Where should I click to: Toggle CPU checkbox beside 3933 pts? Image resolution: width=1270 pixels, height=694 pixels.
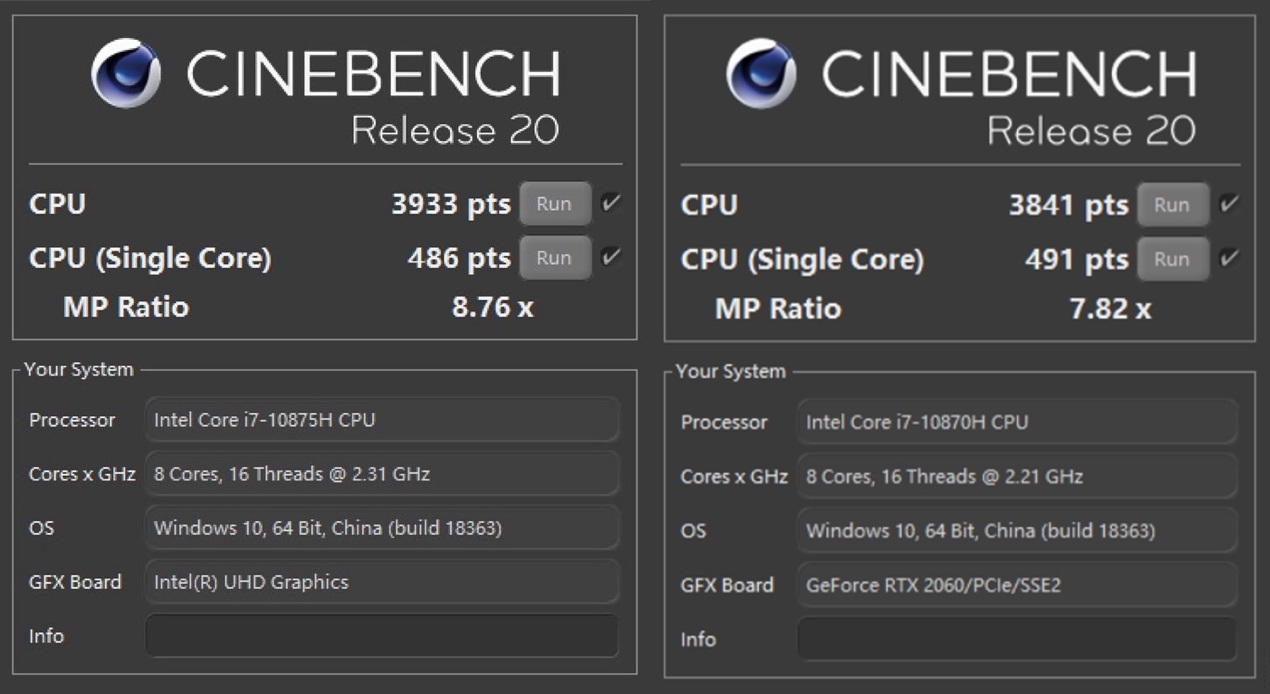(x=610, y=204)
